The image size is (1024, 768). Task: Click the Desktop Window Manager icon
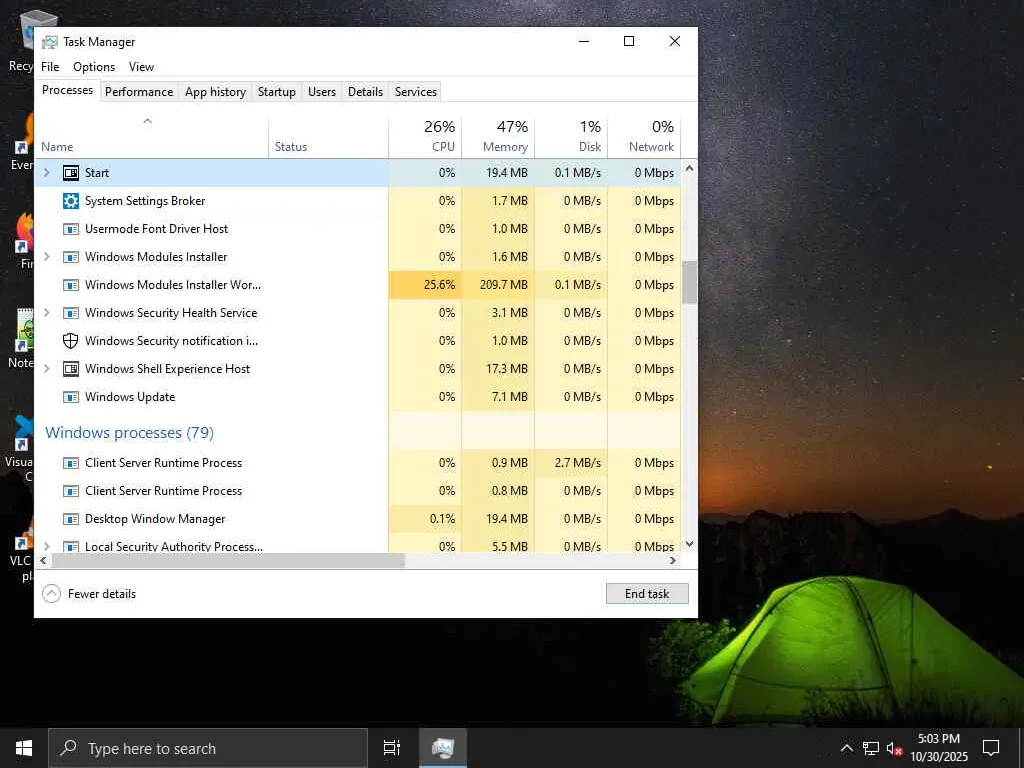(x=71, y=519)
